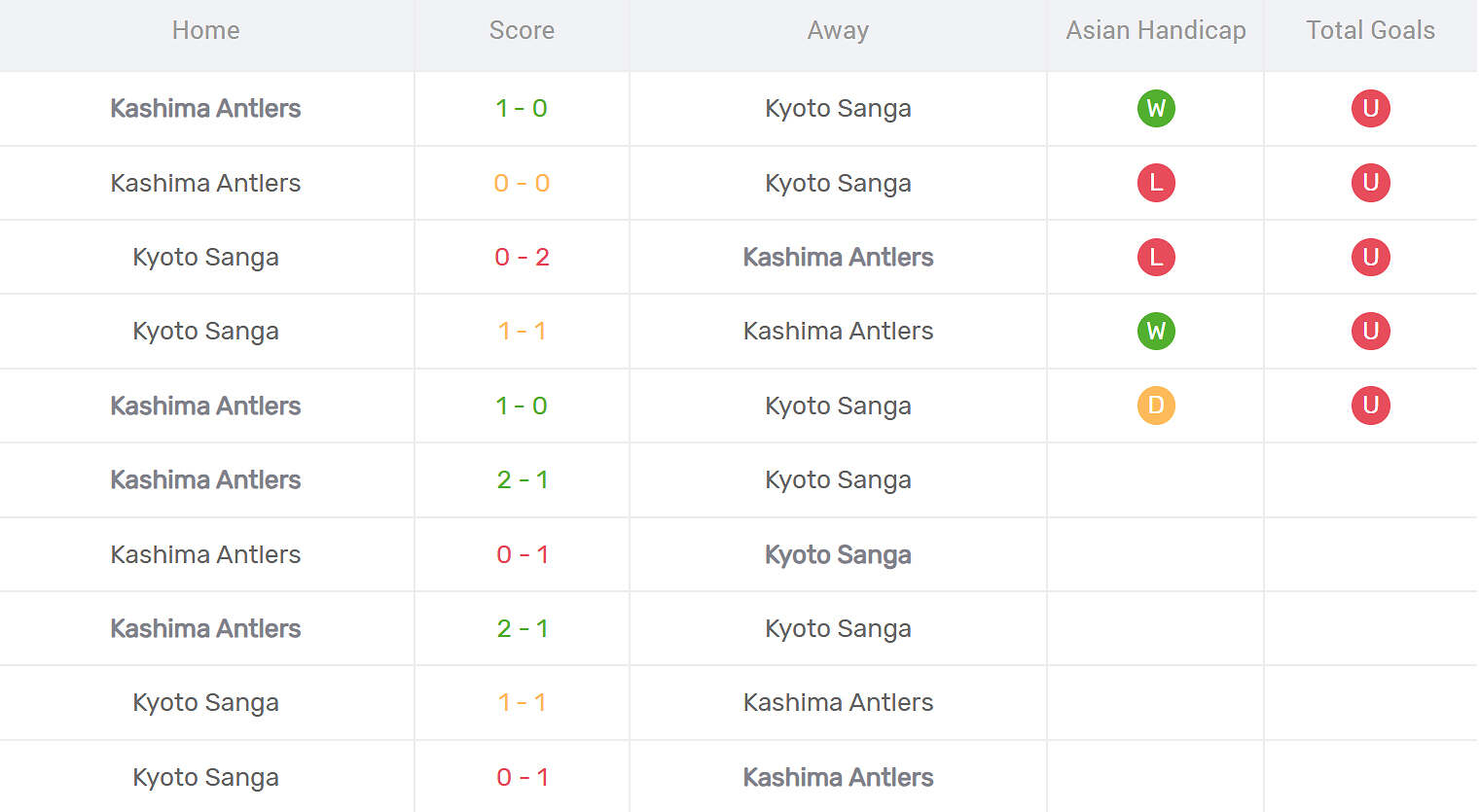
Task: Click the Score column header
Action: (x=522, y=31)
